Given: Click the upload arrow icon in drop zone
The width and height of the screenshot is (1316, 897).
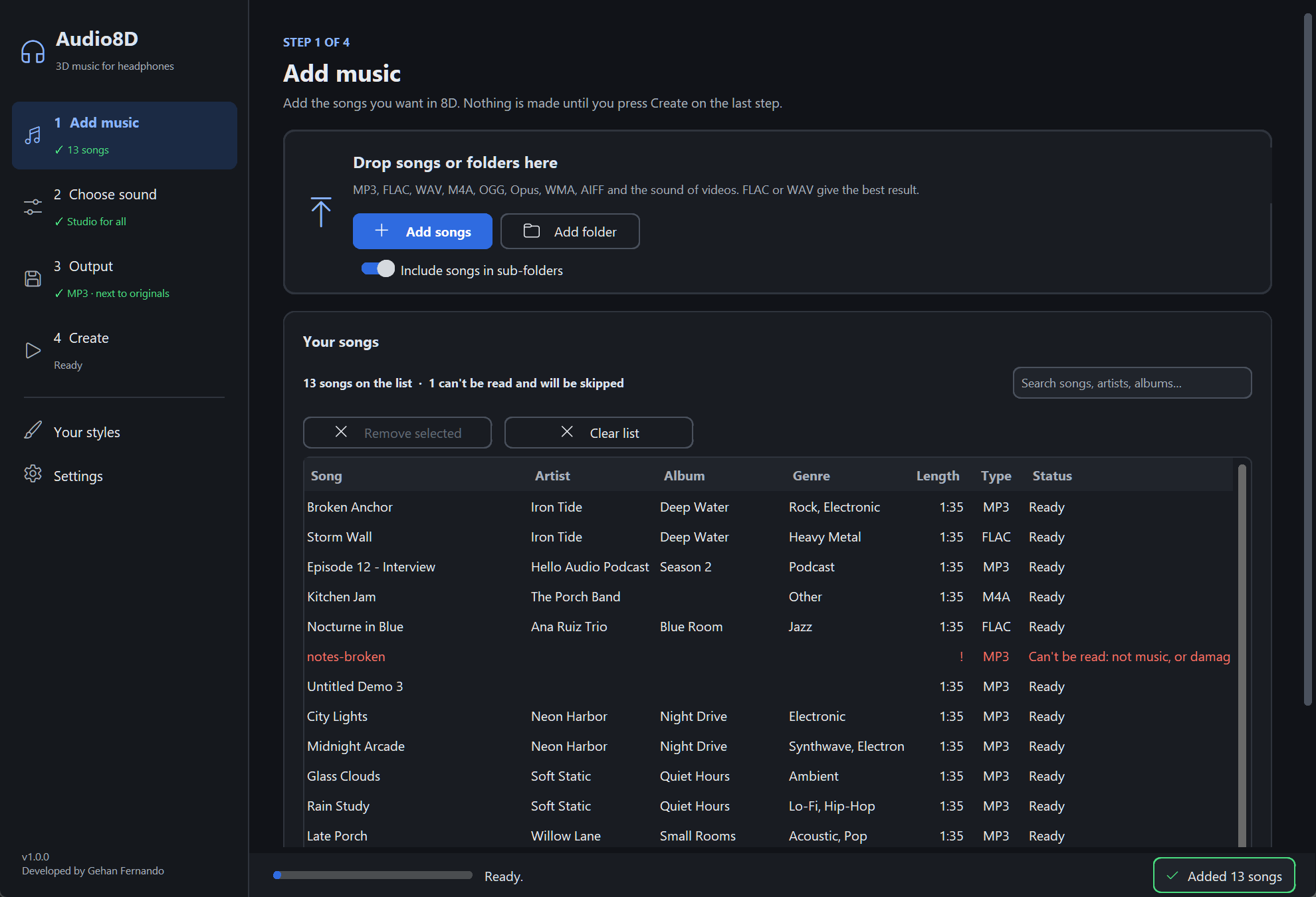Looking at the screenshot, I should coord(321,212).
